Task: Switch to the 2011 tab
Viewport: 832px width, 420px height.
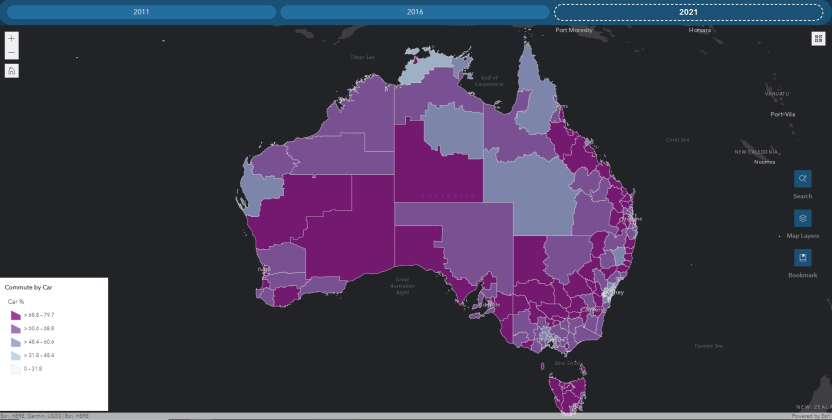Action: 141,12
